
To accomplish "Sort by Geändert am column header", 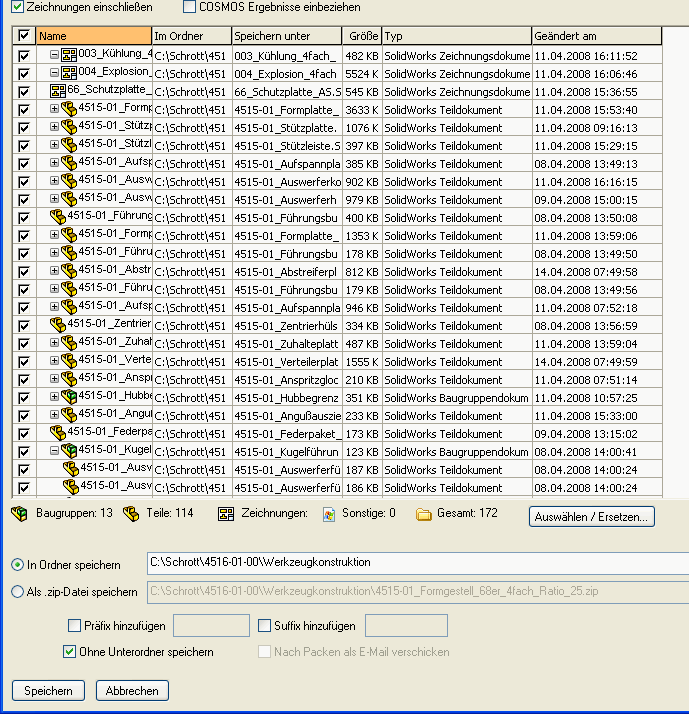I will click(597, 36).
